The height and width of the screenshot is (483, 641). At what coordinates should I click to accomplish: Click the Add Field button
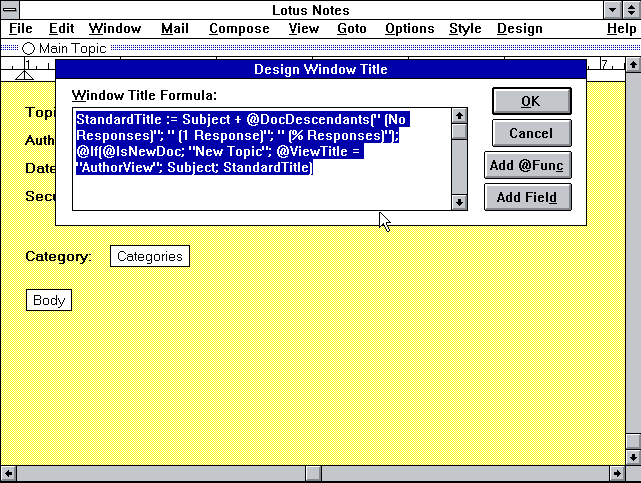[x=530, y=197]
